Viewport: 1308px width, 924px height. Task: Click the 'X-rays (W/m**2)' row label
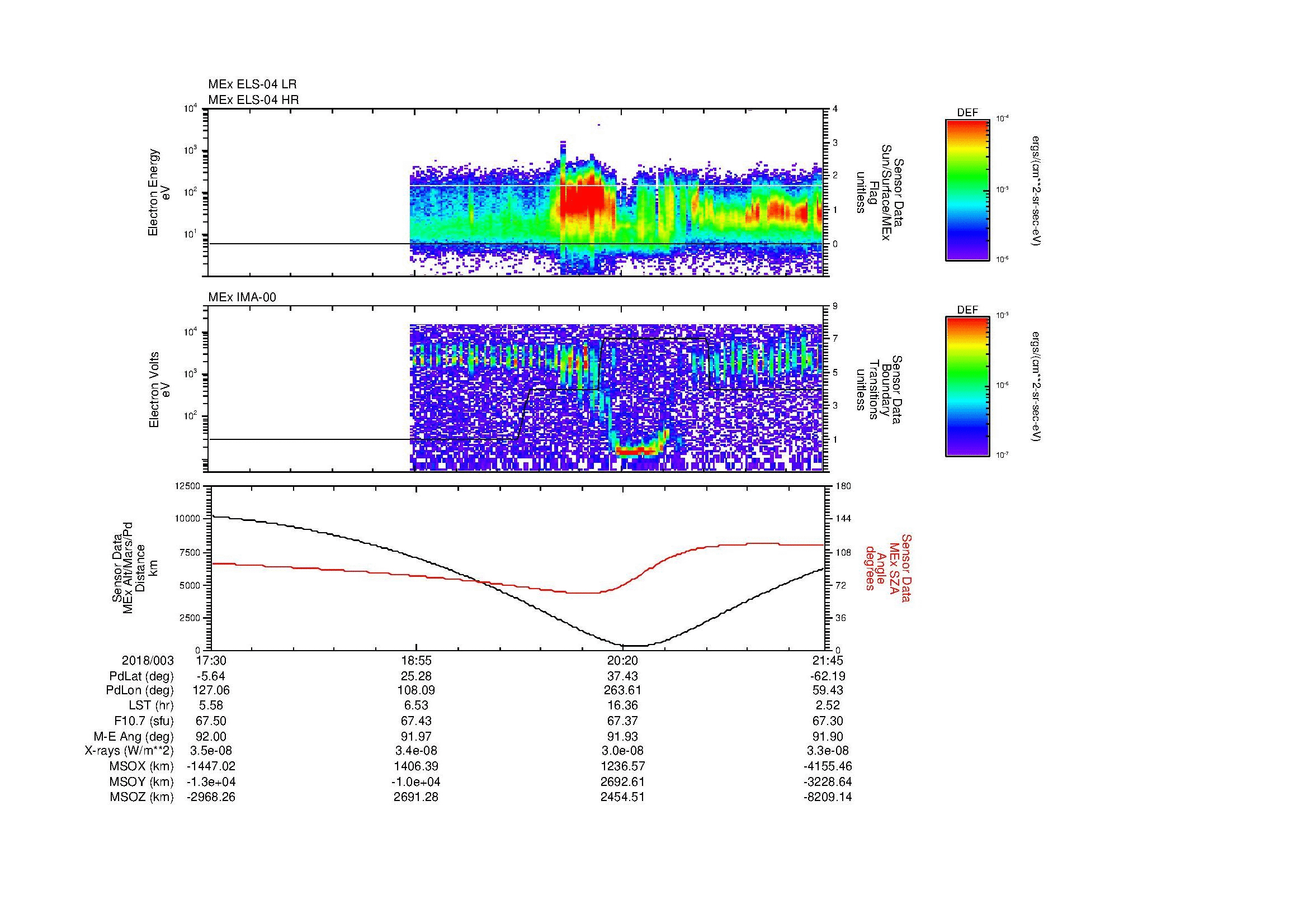[x=129, y=751]
